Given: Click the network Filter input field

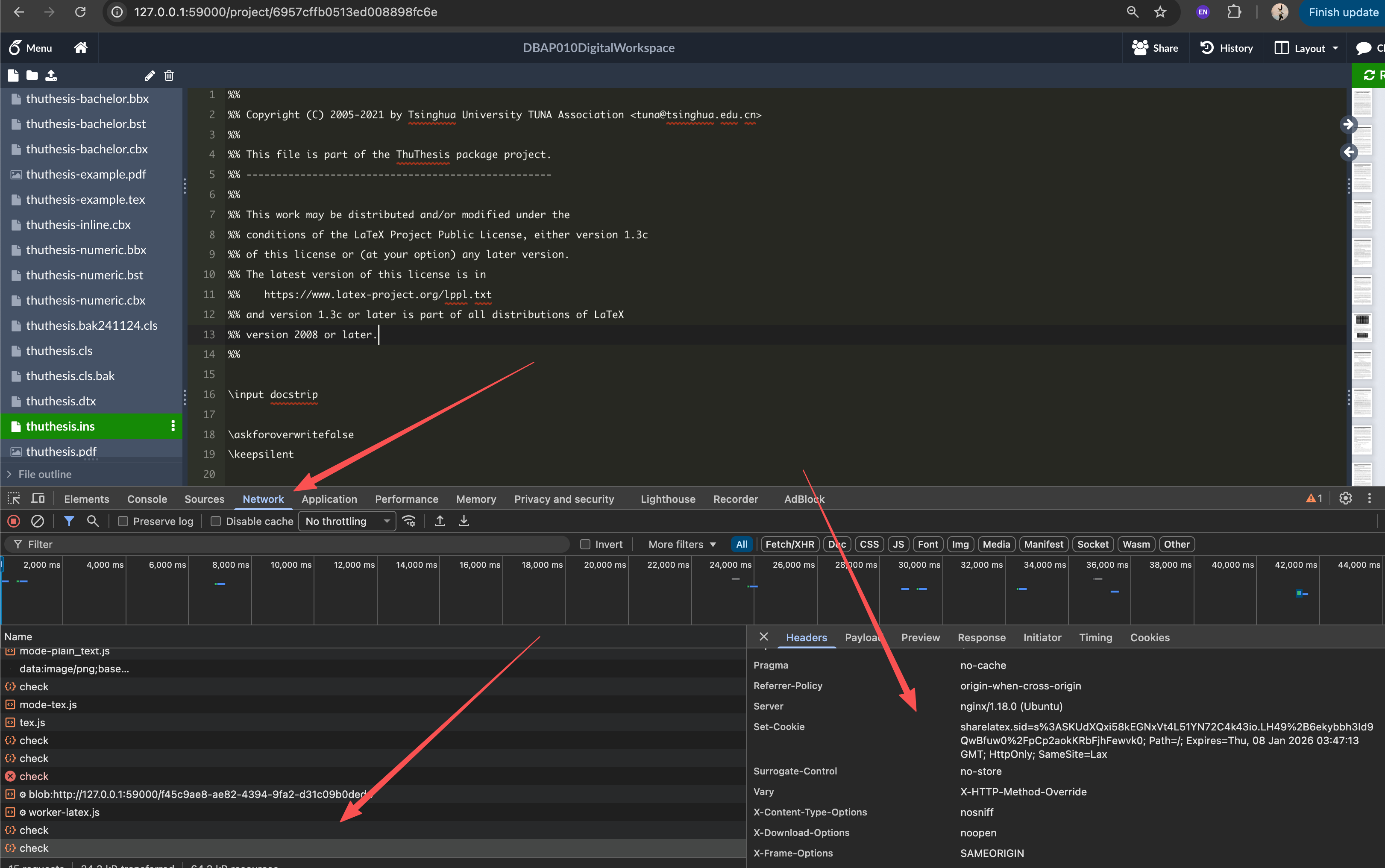Looking at the screenshot, I should point(287,544).
